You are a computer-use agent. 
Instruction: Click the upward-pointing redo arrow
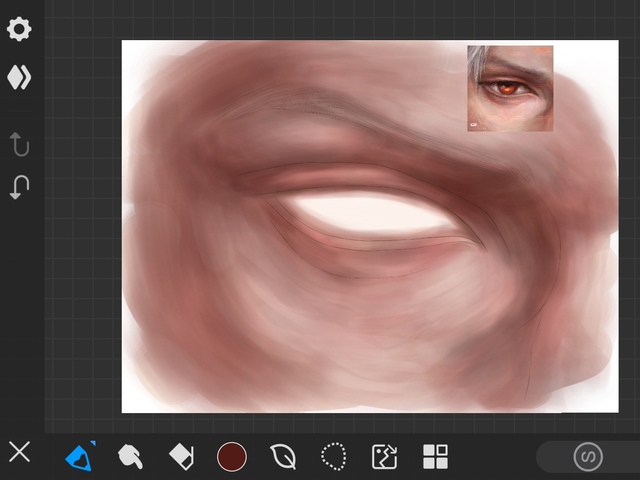pyautogui.click(x=19, y=144)
